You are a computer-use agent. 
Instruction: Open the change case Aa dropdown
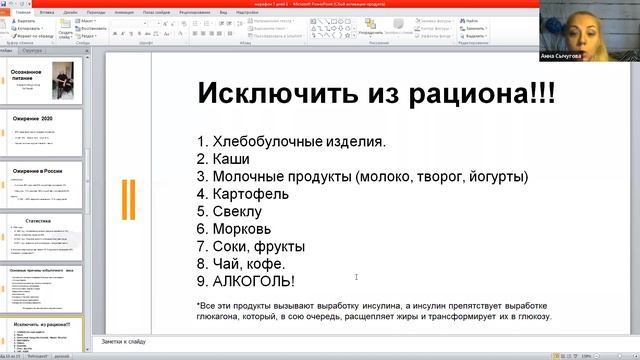(167, 33)
